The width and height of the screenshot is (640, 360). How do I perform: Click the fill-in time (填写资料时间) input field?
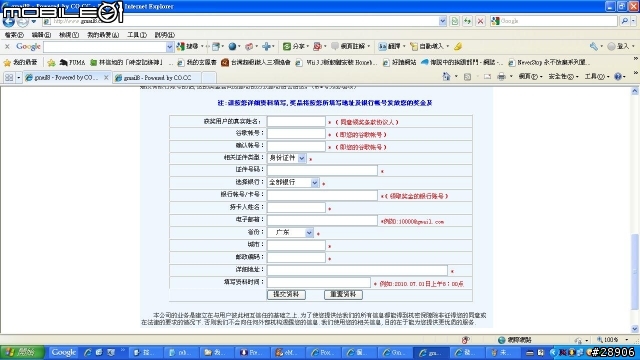(319, 282)
